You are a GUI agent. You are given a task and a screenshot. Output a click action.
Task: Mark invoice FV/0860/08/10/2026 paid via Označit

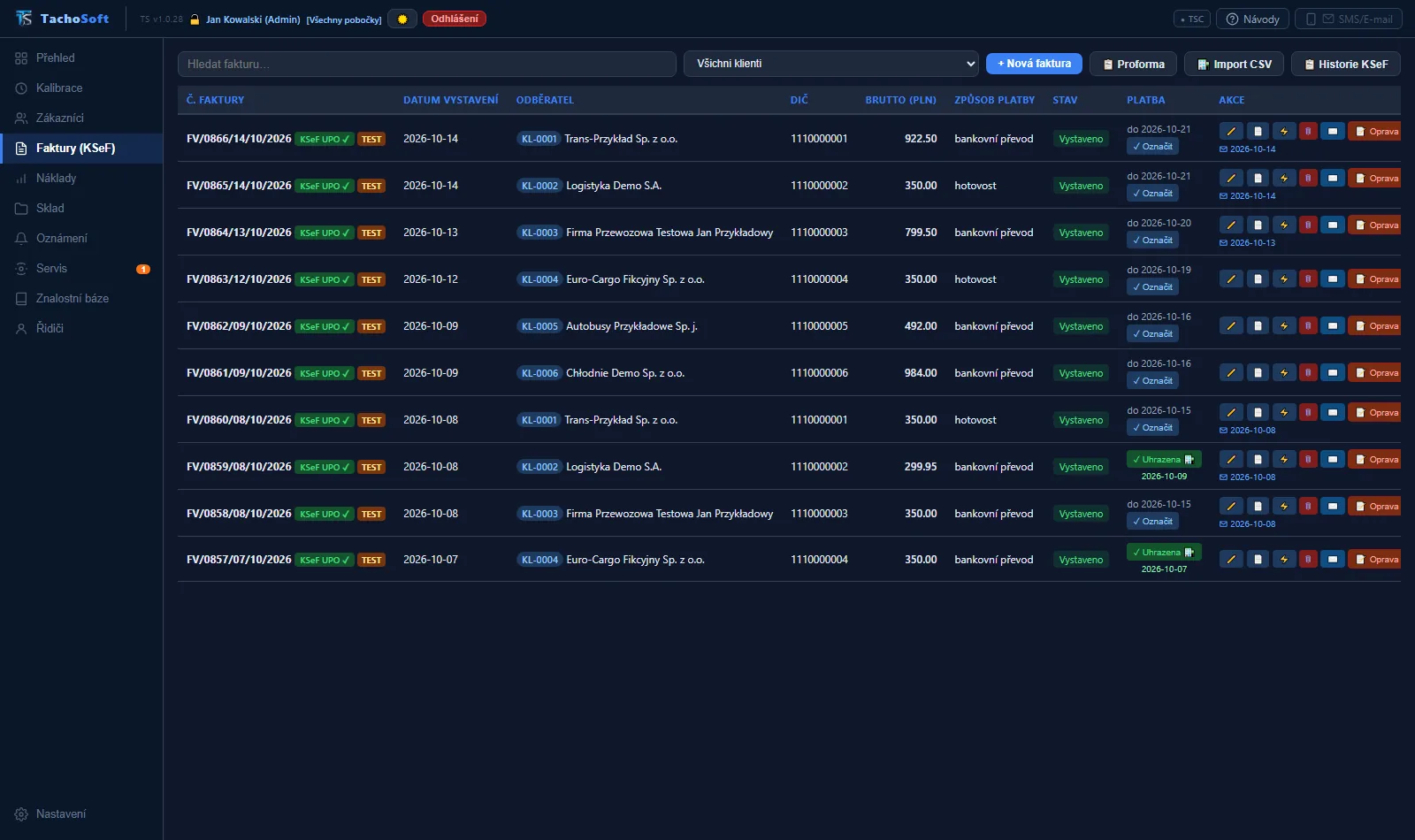1152,427
